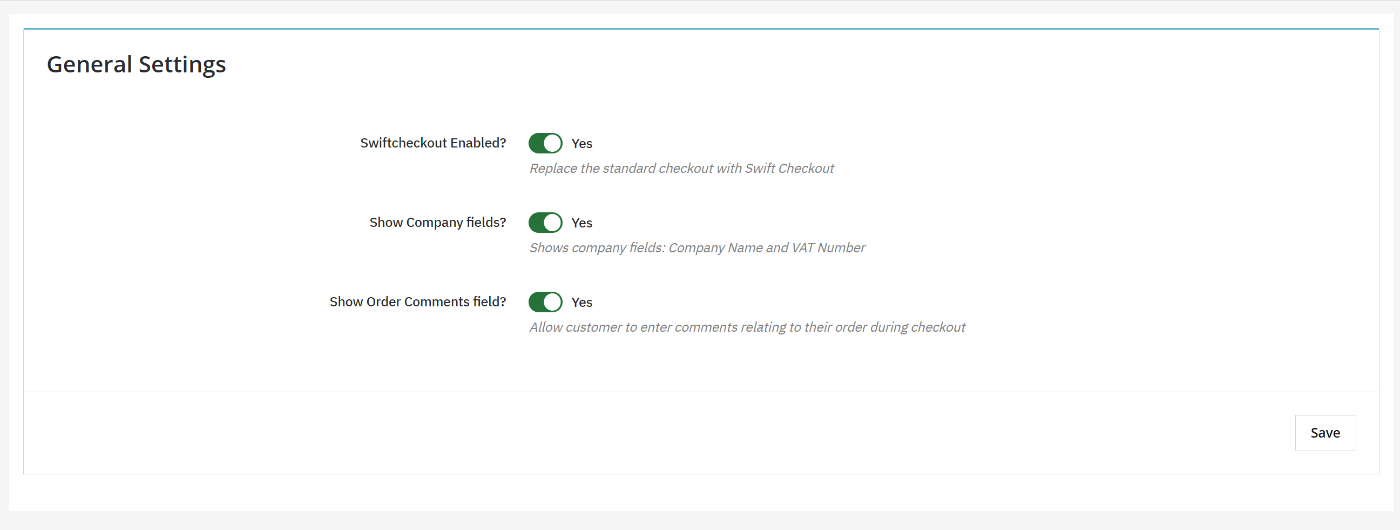Screen dimensions: 1400x530
Task: Toggle the Show Company fields switch
Action: 546,222
